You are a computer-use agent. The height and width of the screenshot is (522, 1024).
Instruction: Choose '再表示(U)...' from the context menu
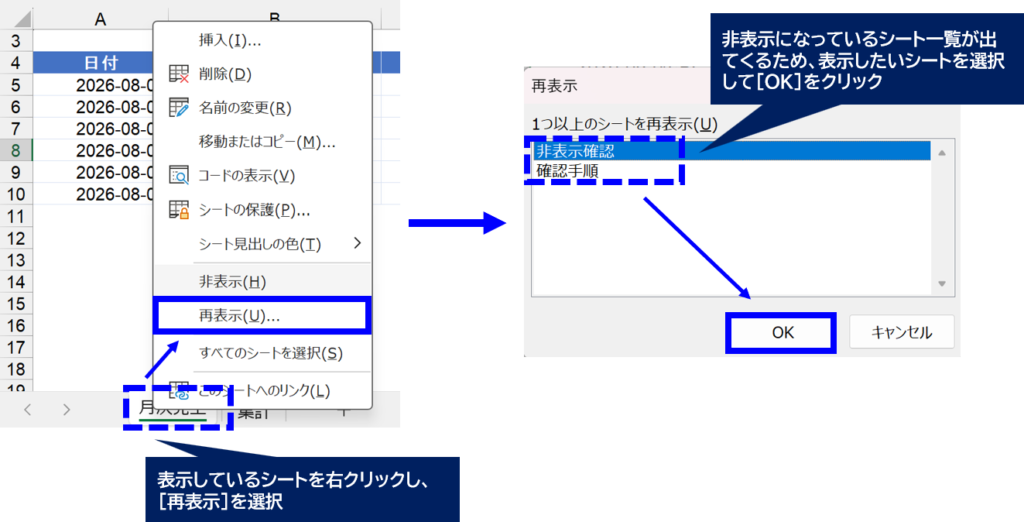(263, 316)
